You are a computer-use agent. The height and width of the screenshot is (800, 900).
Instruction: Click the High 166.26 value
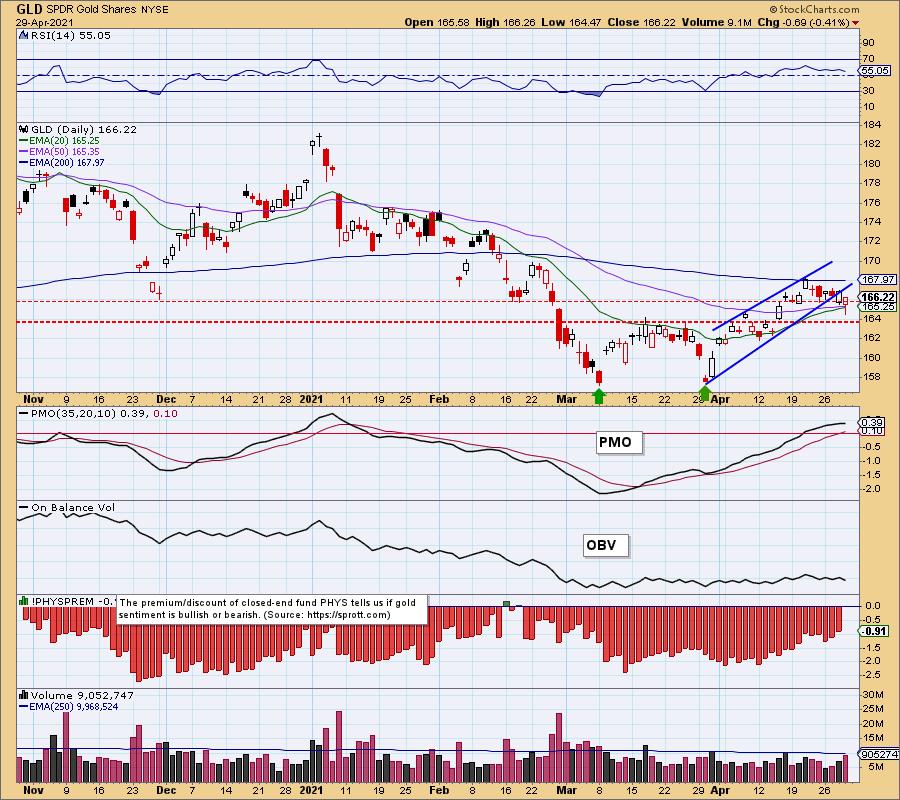[505, 22]
